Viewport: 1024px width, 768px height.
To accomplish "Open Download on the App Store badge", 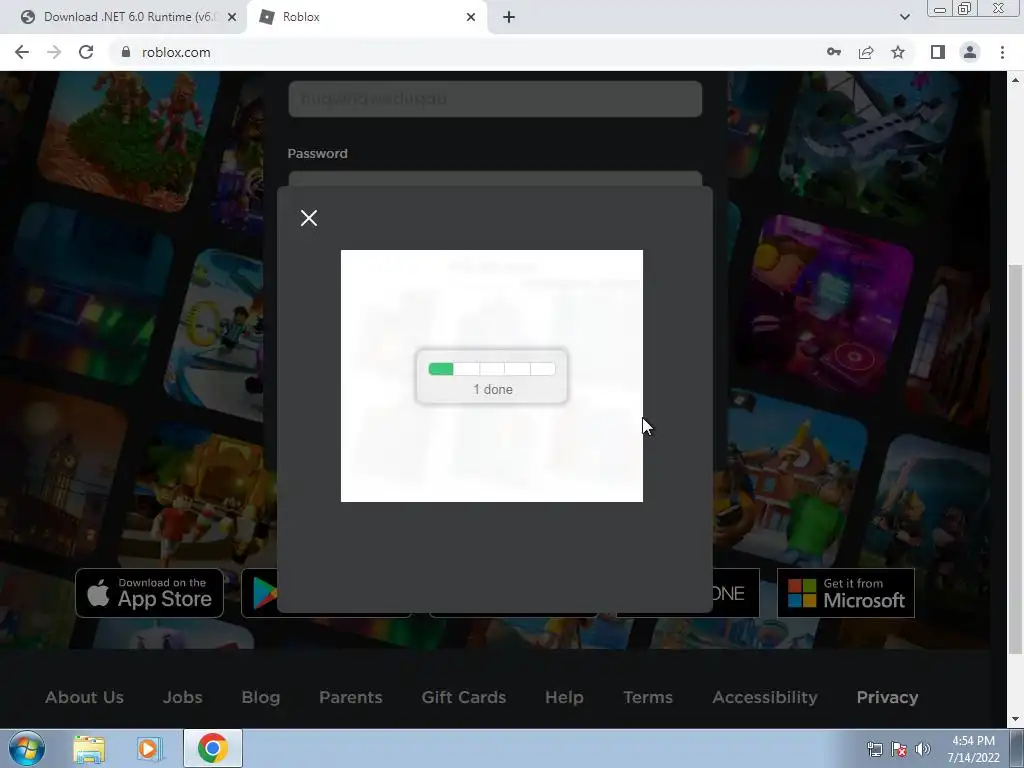I will (150, 593).
